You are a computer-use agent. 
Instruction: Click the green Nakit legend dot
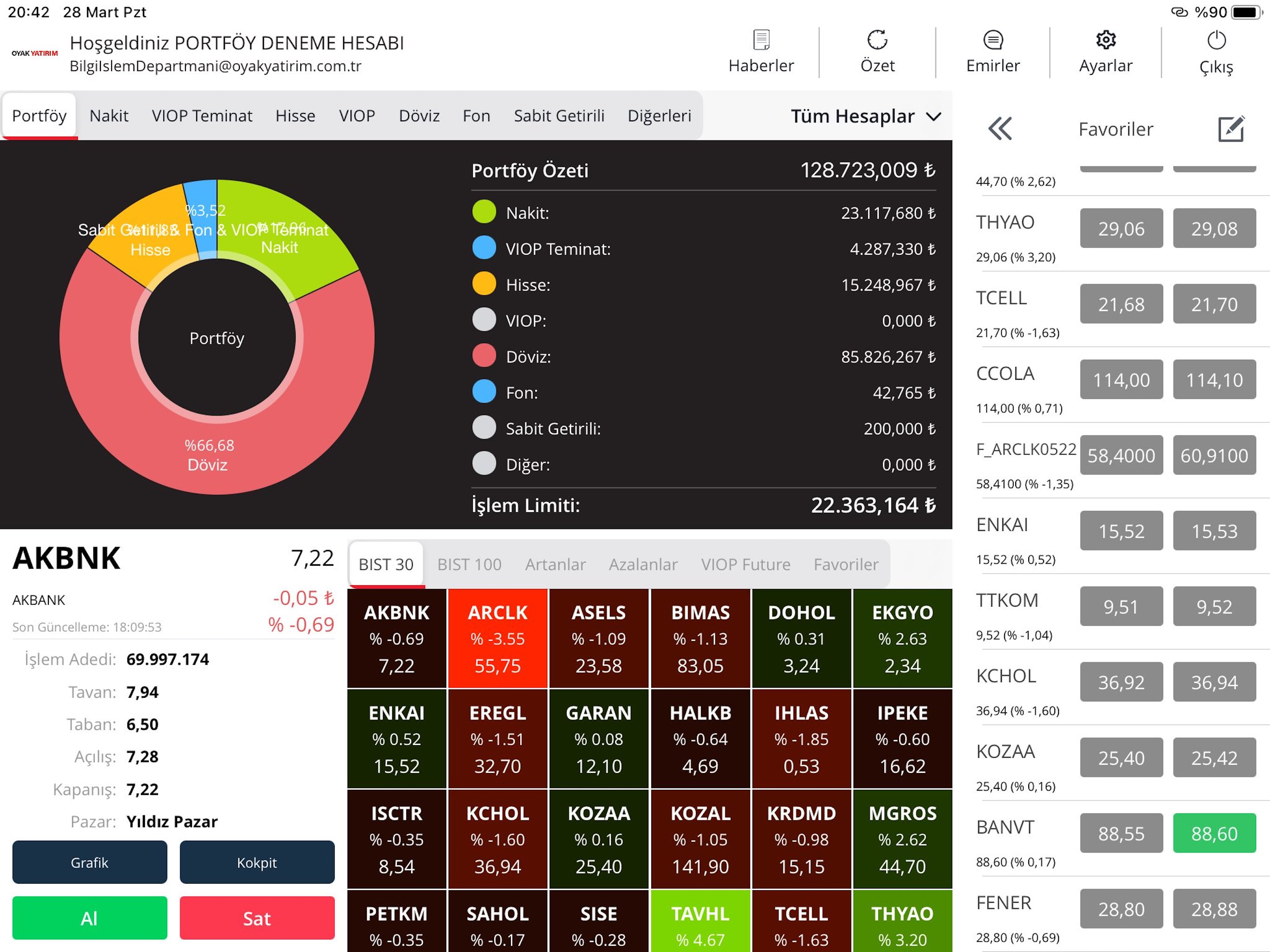pos(484,212)
